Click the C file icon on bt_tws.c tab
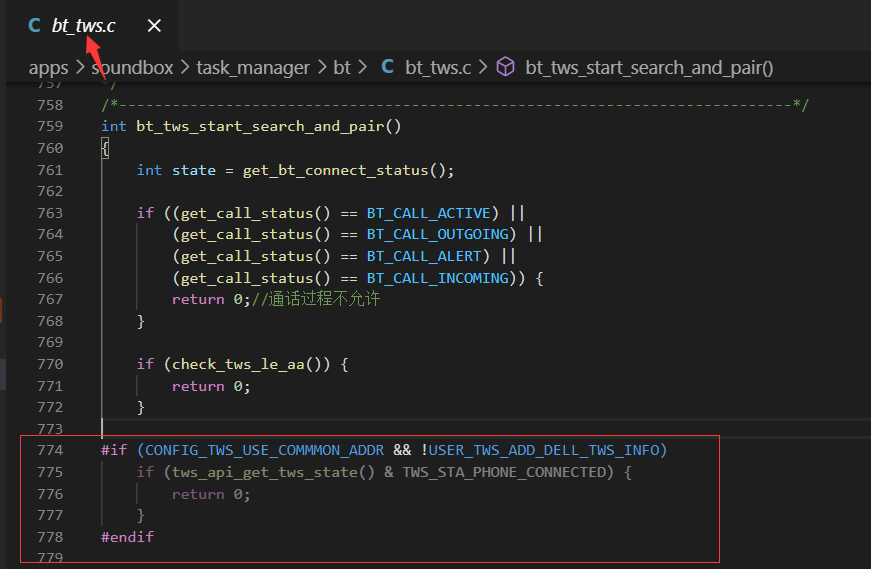The image size is (871, 569). pos(34,26)
